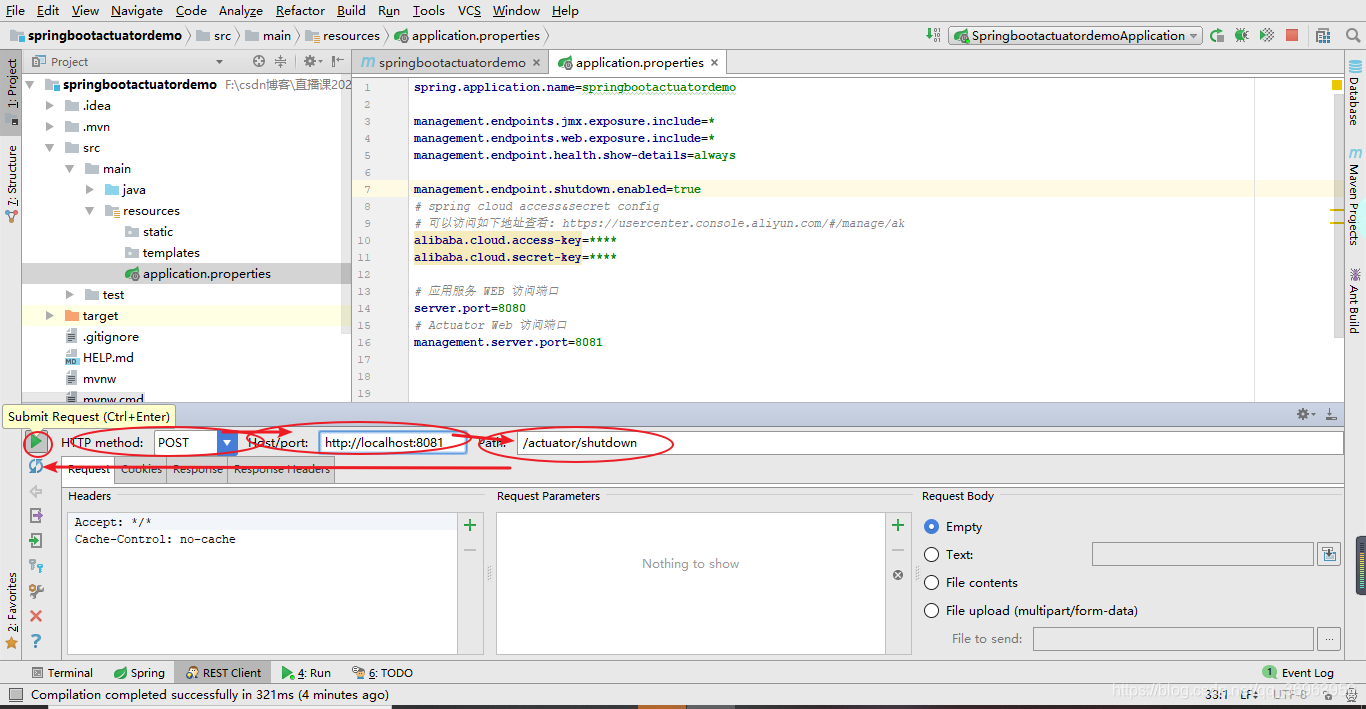Viewport: 1366px width, 709px height.
Task: Stop the running application red square
Action: (x=1292, y=35)
